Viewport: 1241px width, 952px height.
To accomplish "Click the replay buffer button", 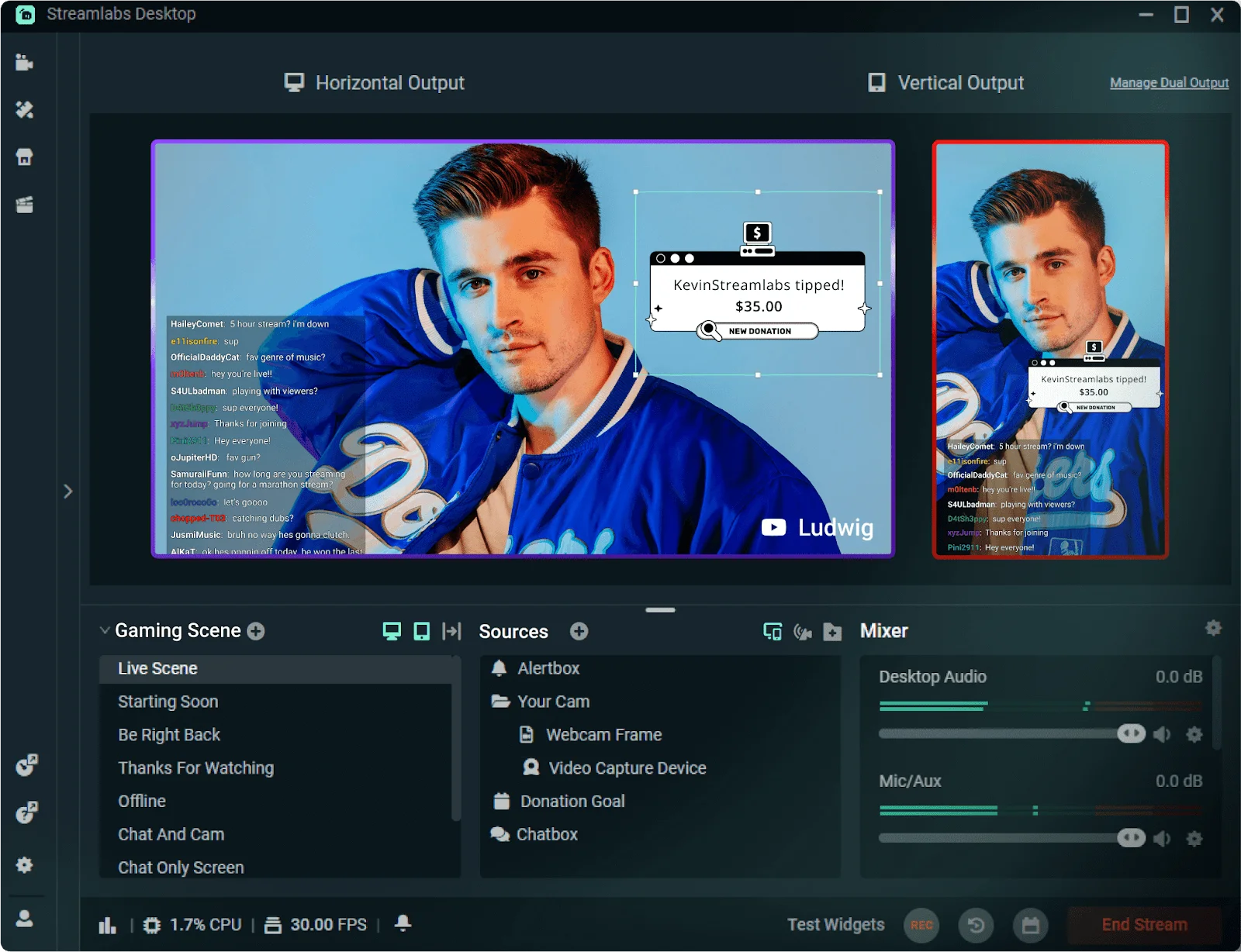I will click(976, 925).
